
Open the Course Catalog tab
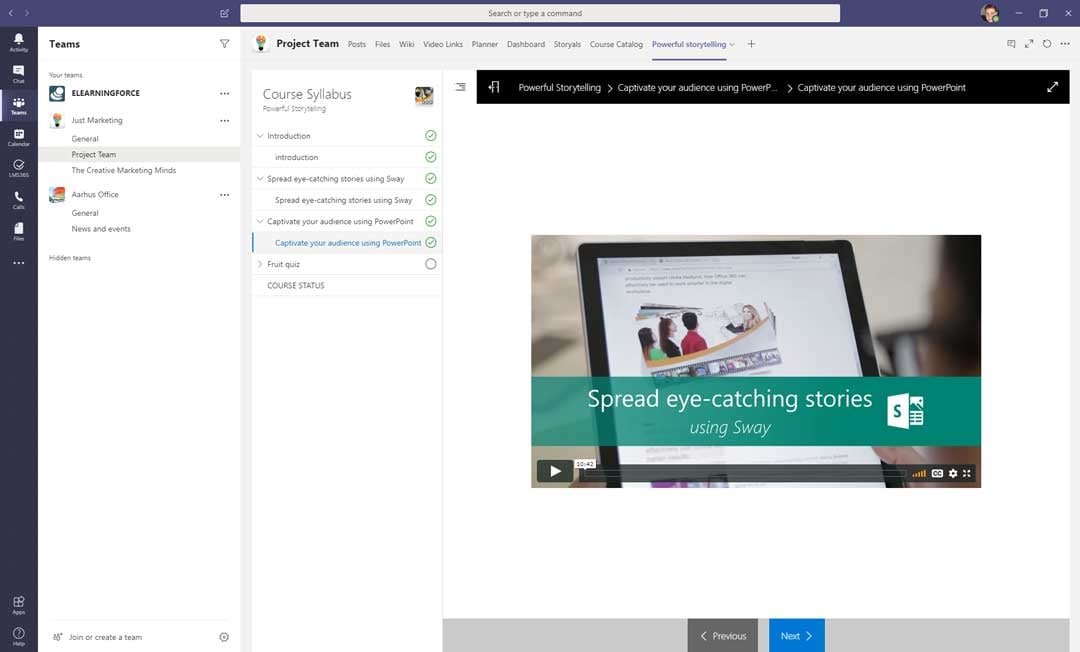616,44
